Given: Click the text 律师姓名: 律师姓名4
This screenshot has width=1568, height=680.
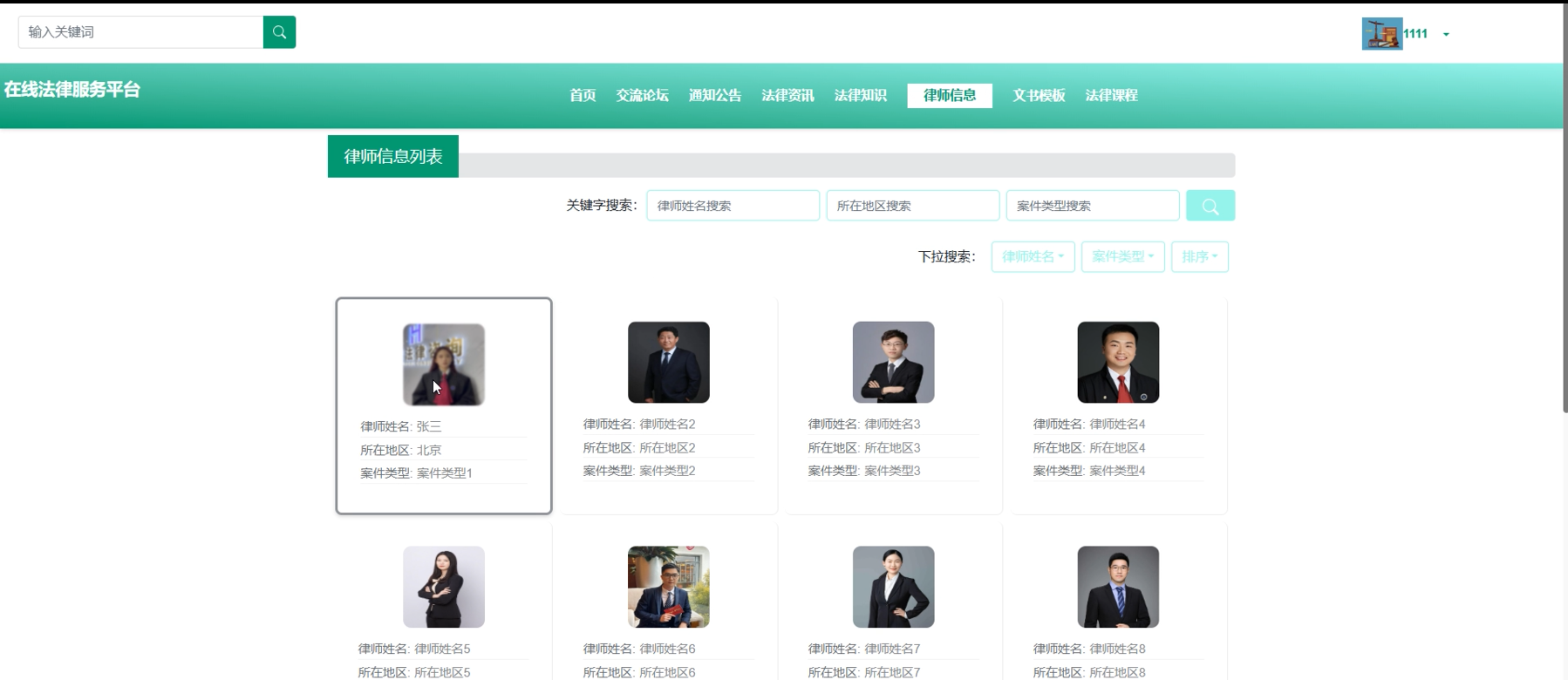Looking at the screenshot, I should pyautogui.click(x=1089, y=424).
